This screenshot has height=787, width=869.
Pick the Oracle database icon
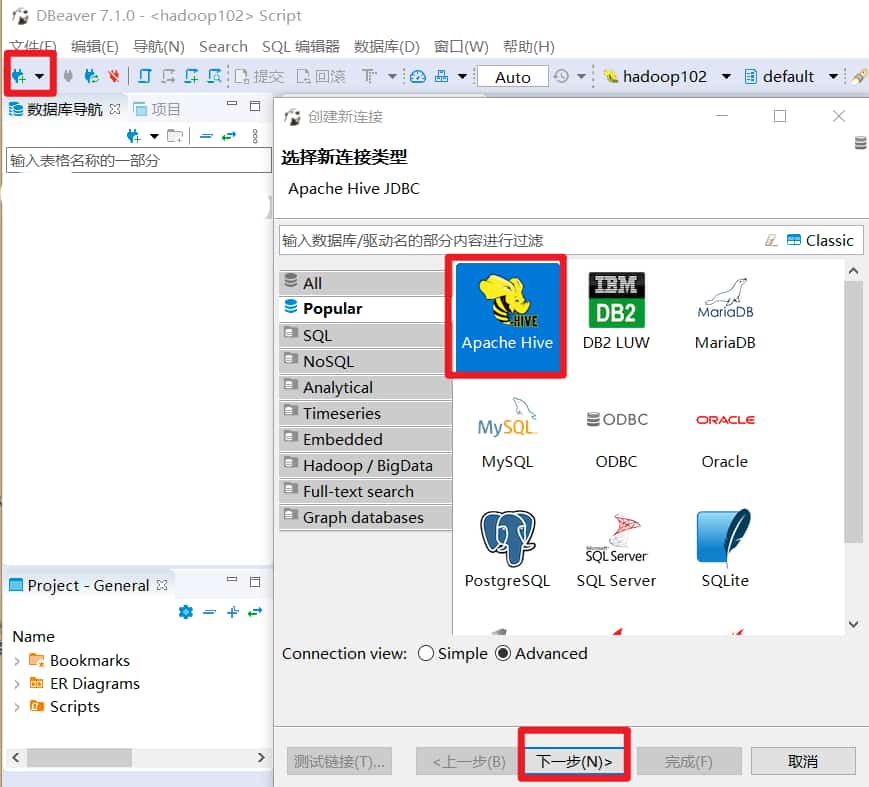point(725,431)
